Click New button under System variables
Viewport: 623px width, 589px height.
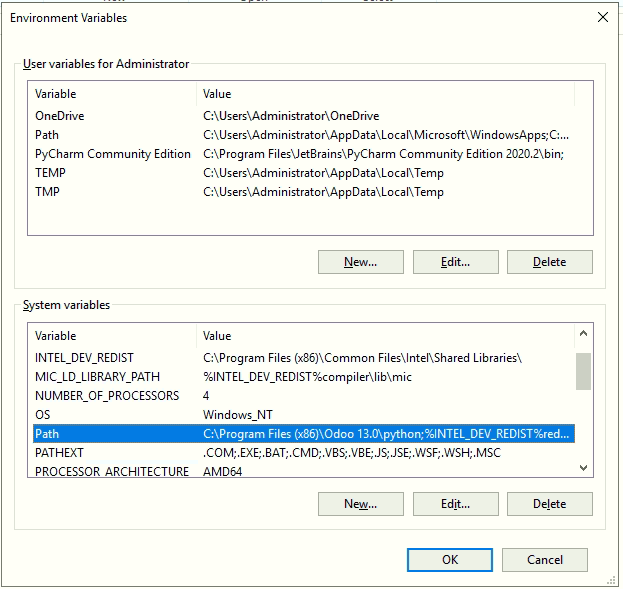360,504
